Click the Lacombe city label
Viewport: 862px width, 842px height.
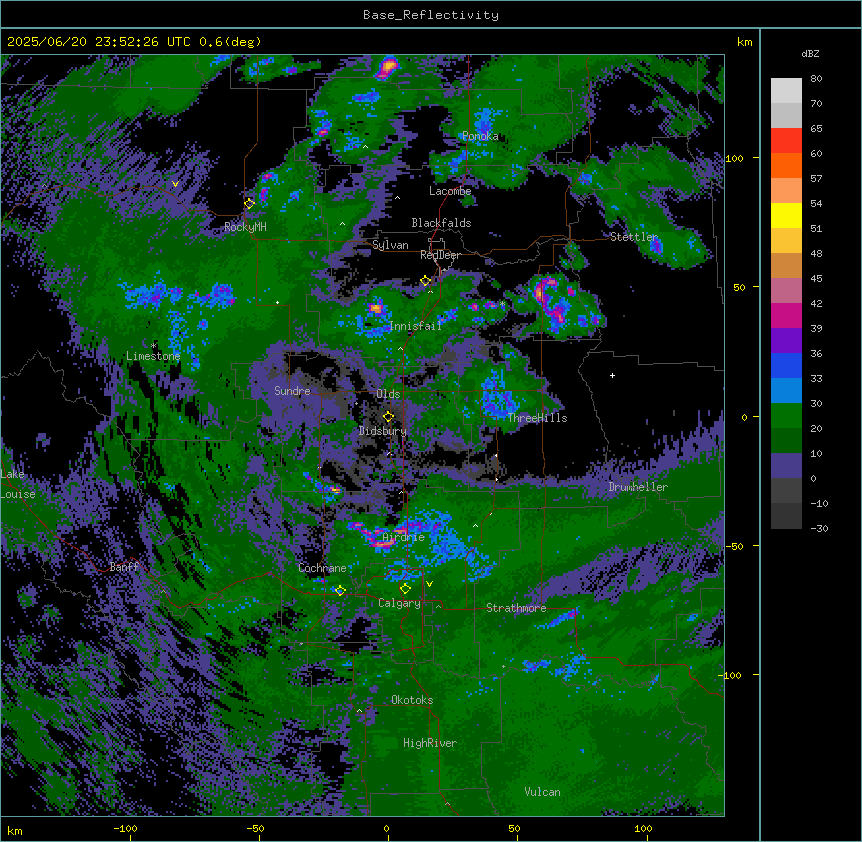(450, 191)
